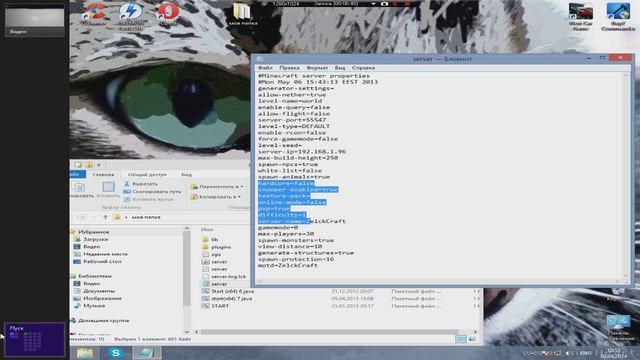Screen dimensions: 640x360
Task: Select Музыка library in navigation pane
Action: pyautogui.click(x=94, y=306)
